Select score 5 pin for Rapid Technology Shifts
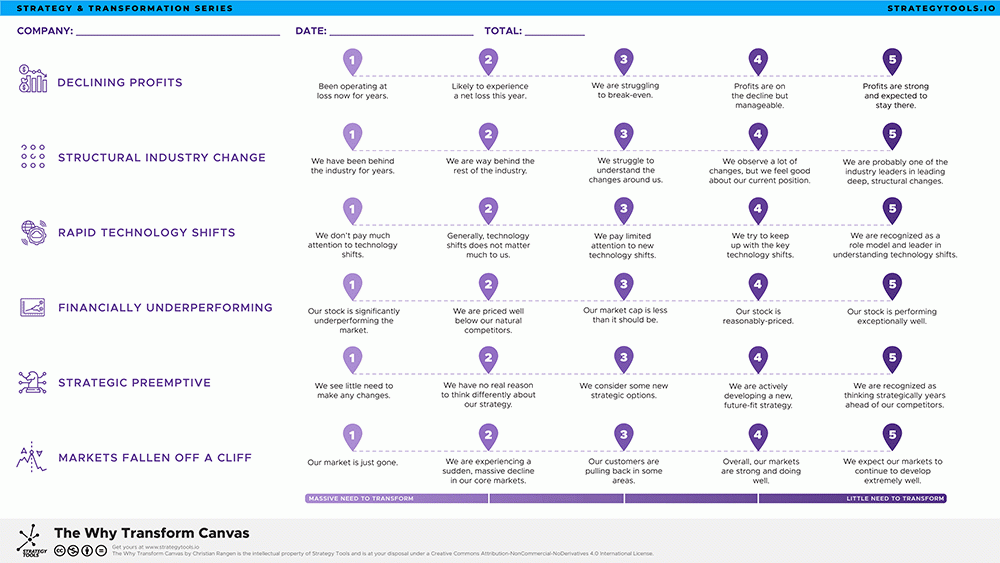Viewport: 1000px width, 563px height. [892, 211]
